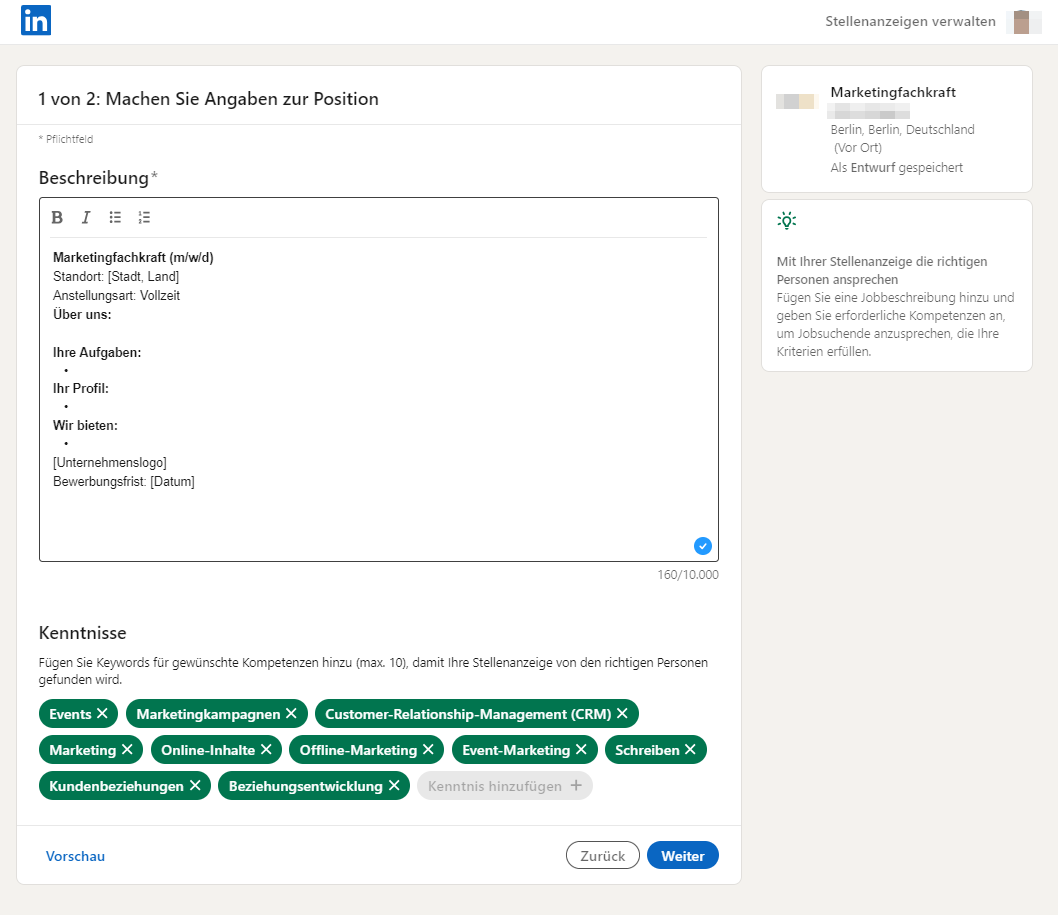Apply bulleted list formatting

(114, 217)
